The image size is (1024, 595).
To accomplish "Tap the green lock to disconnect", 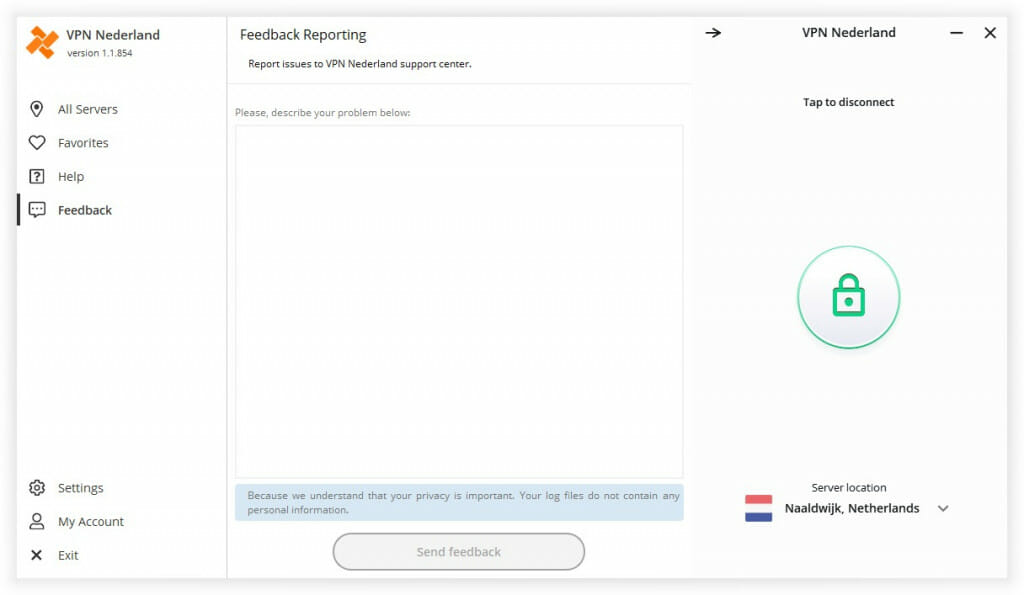I will (x=848, y=296).
